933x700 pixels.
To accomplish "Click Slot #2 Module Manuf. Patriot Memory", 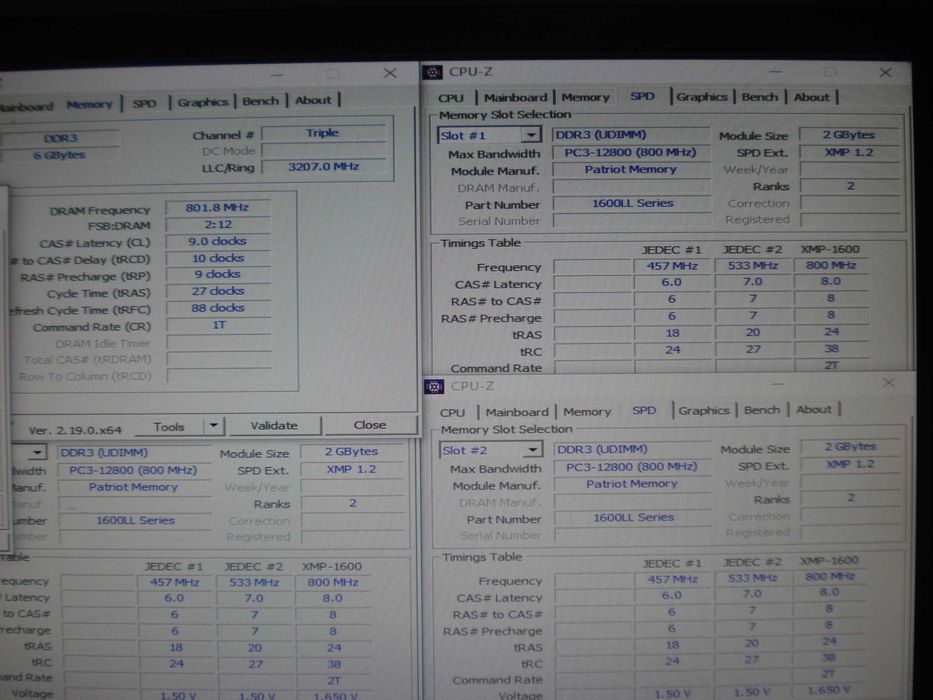I will click(632, 484).
